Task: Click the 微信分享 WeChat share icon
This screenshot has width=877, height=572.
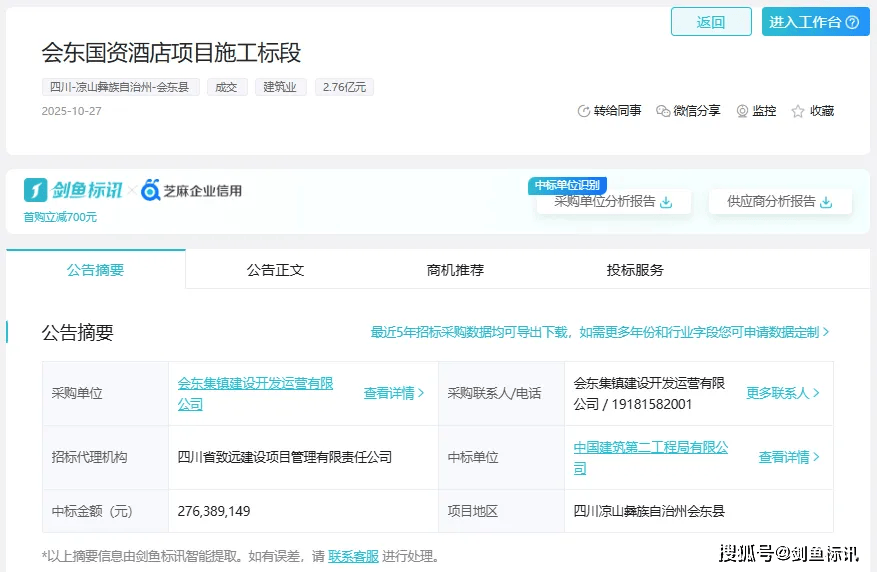Action: 663,111
